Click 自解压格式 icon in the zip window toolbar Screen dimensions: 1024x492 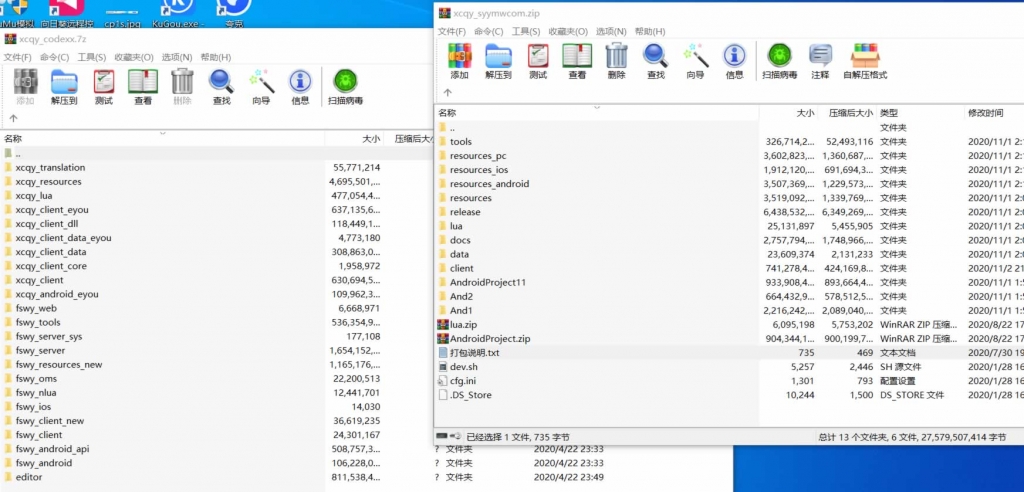pyautogui.click(x=865, y=60)
